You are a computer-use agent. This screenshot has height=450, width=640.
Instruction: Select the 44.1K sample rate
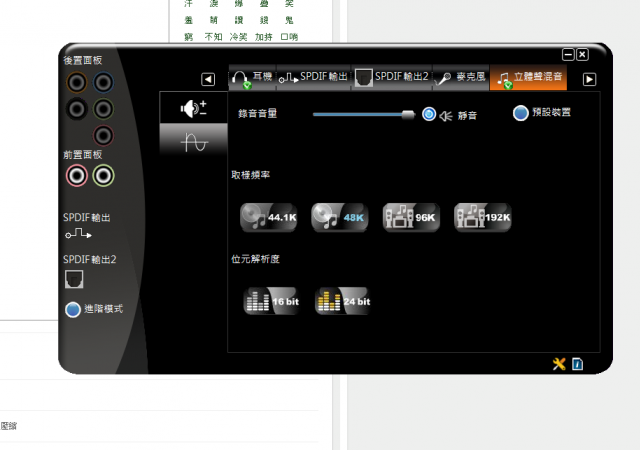[269, 217]
